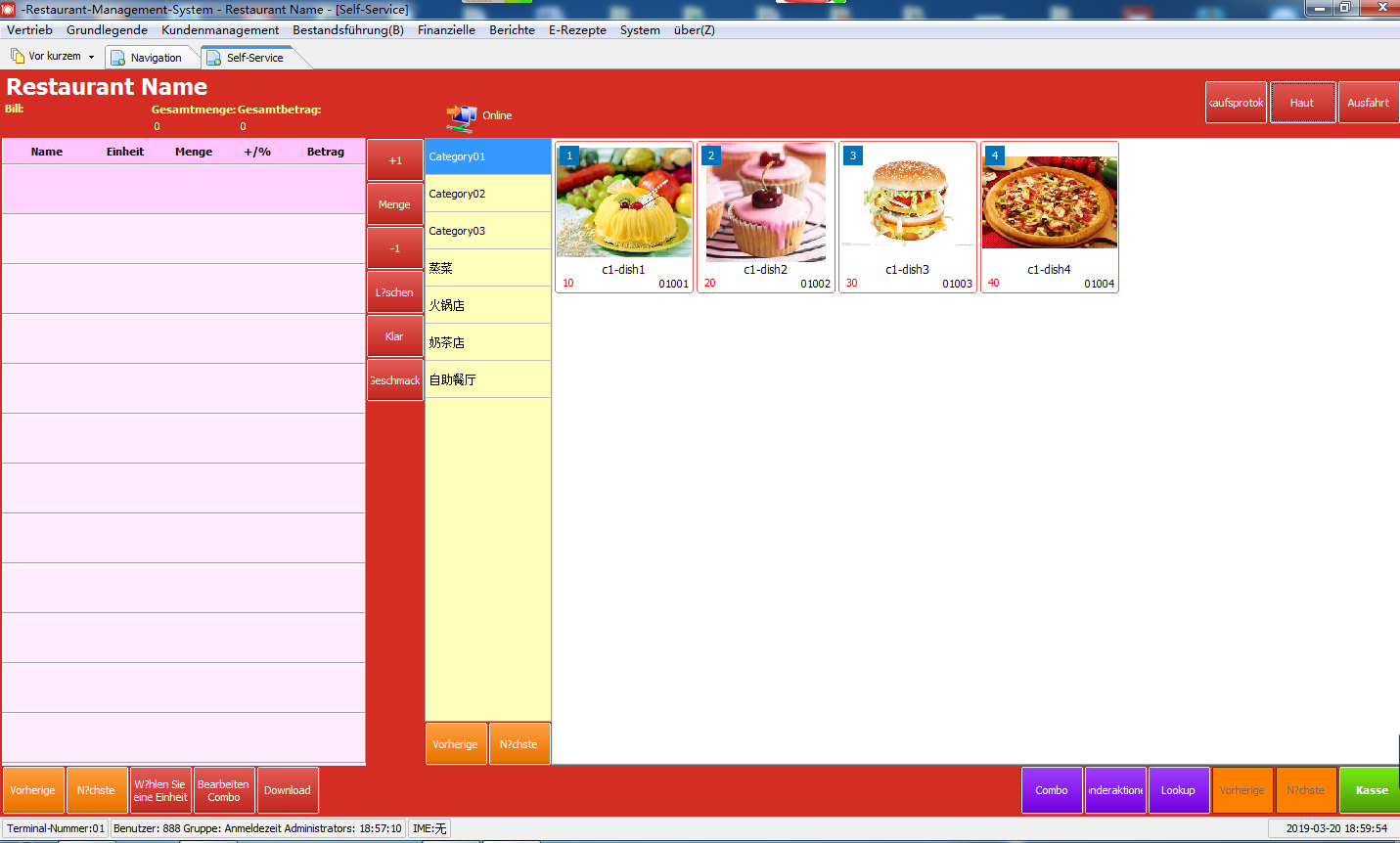Select Category02 in the category list

click(487, 194)
